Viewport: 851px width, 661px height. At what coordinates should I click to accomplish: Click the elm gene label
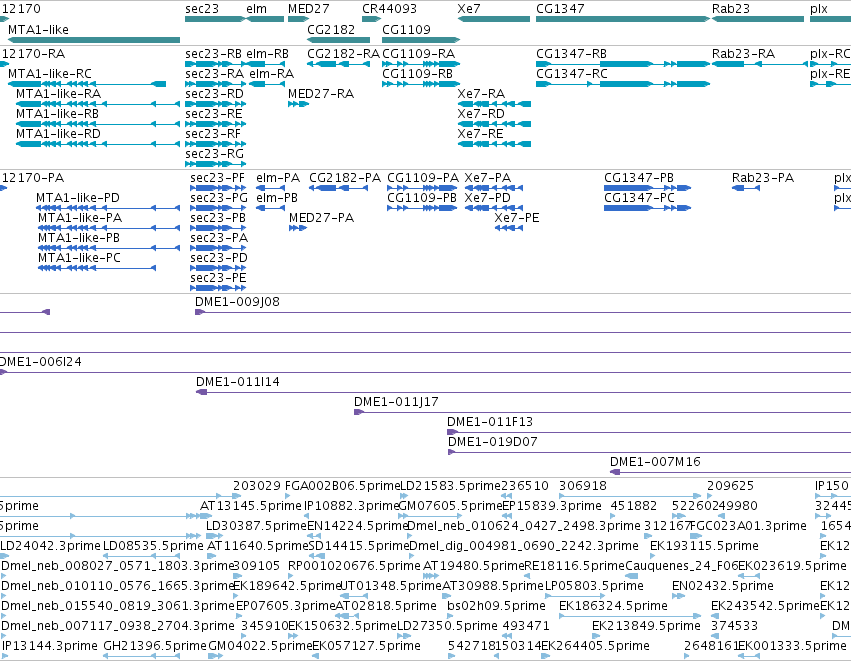(256, 9)
